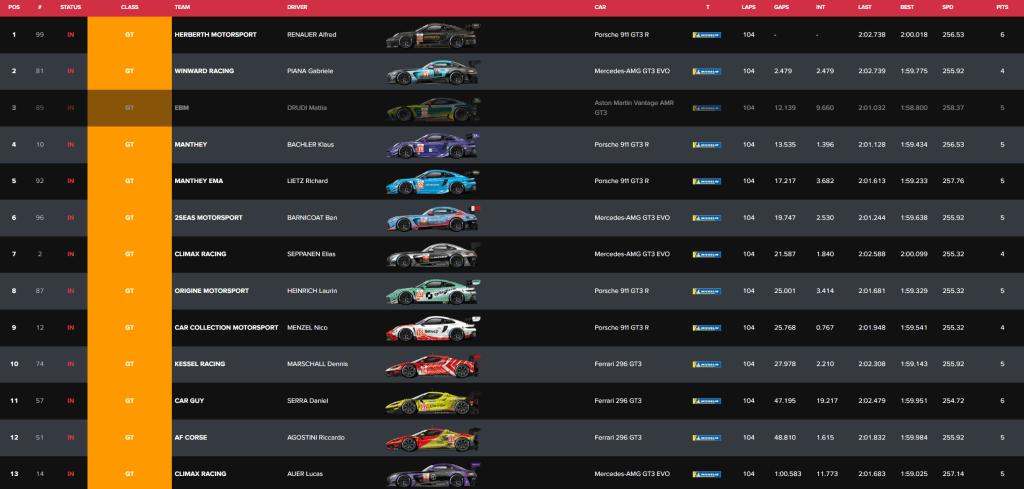Open the purple Manthey #10 Porsche image
Viewport: 1024px width, 489px height.
tap(433, 145)
